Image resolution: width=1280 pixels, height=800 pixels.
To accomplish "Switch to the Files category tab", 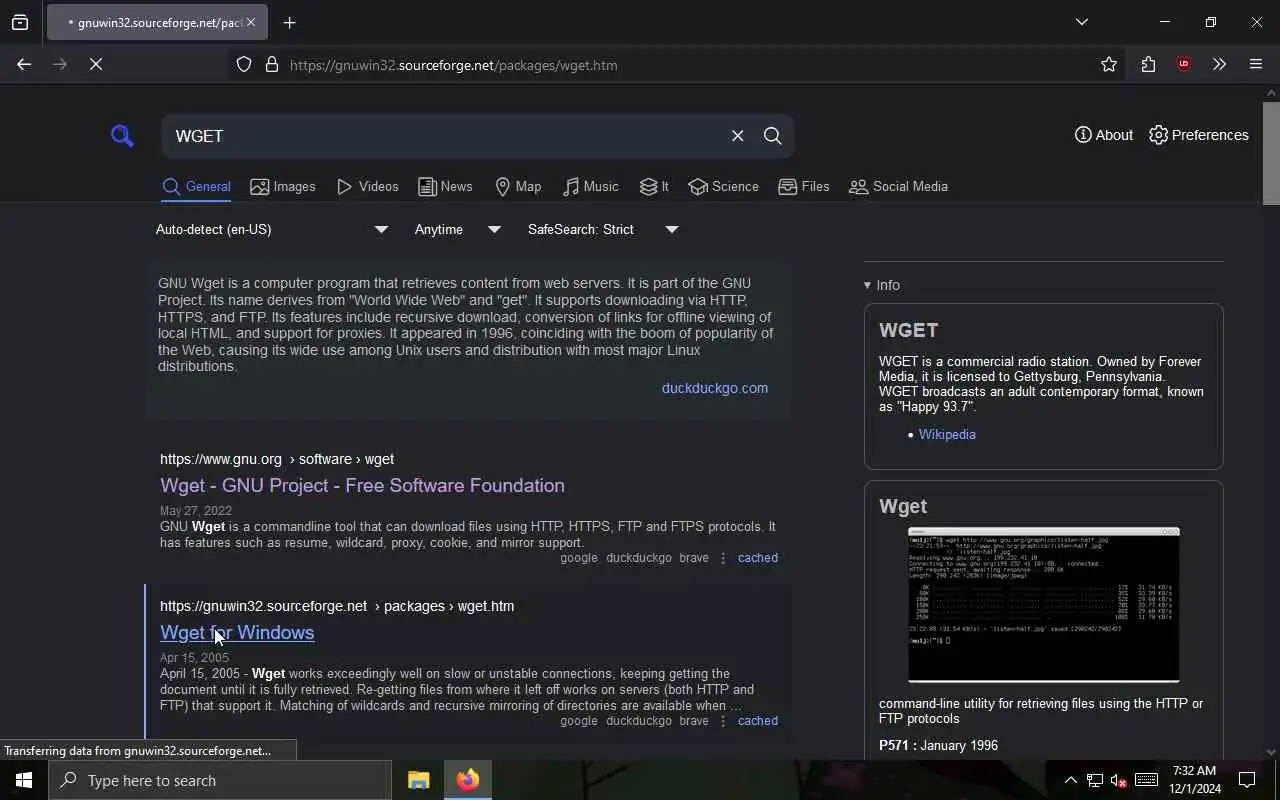I will 804,187.
